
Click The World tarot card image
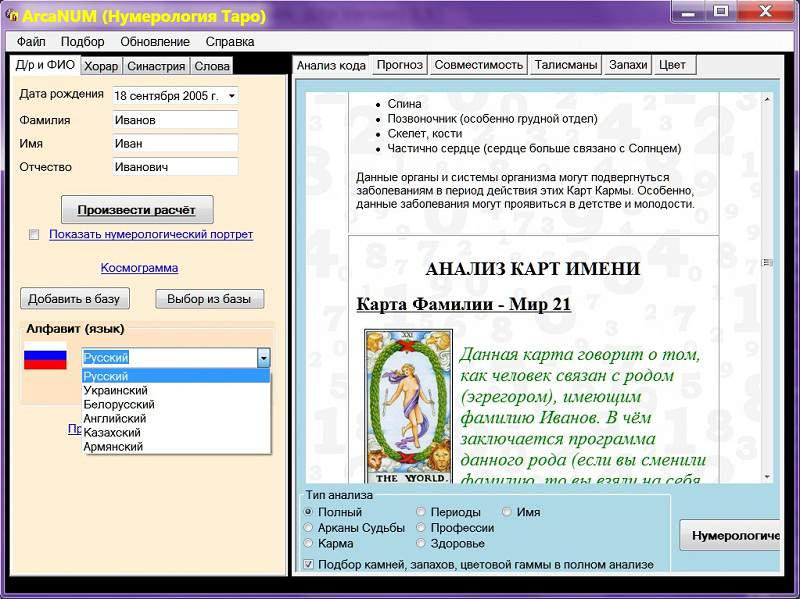[409, 407]
